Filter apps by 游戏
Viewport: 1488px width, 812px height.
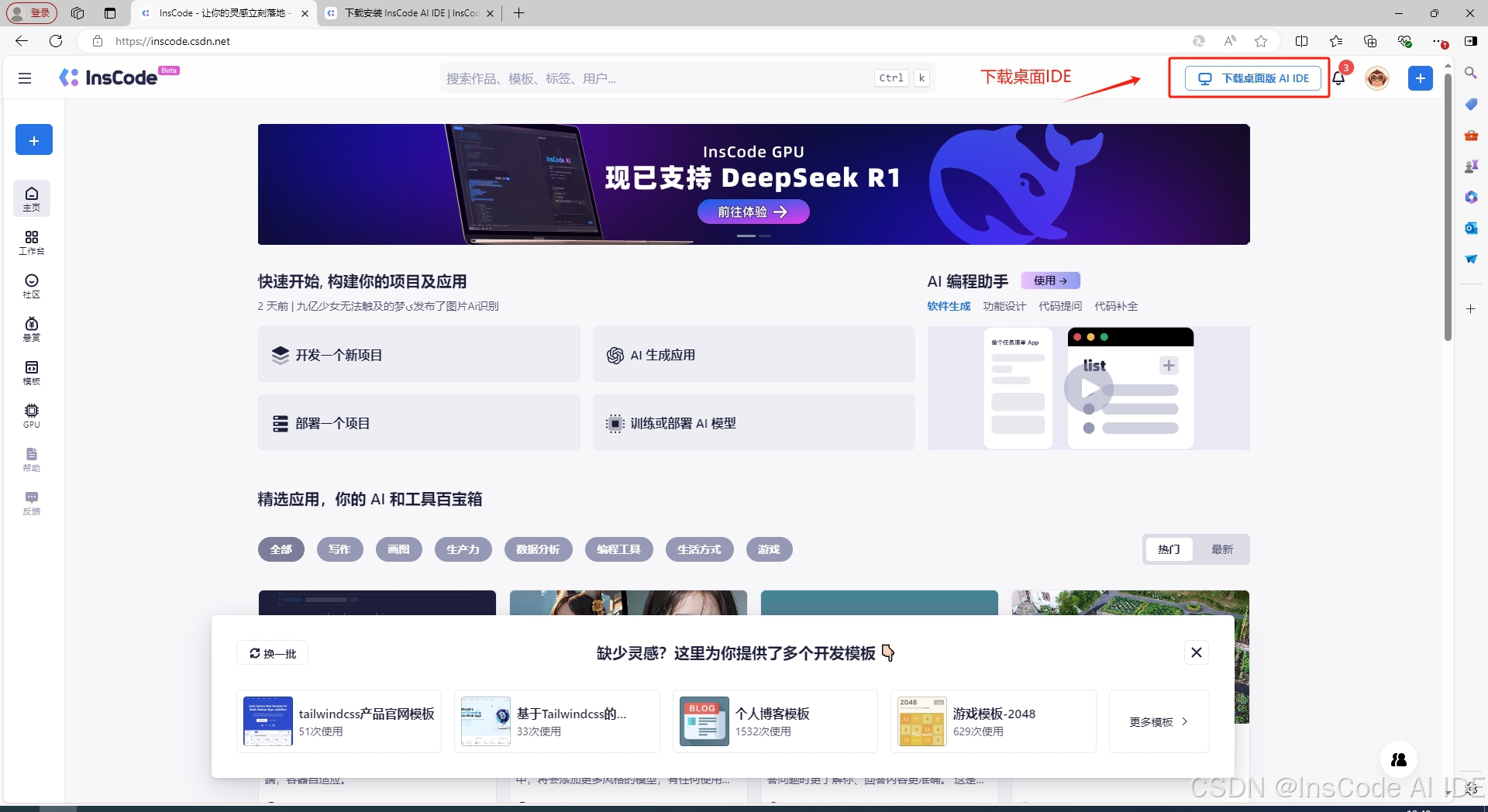(769, 549)
